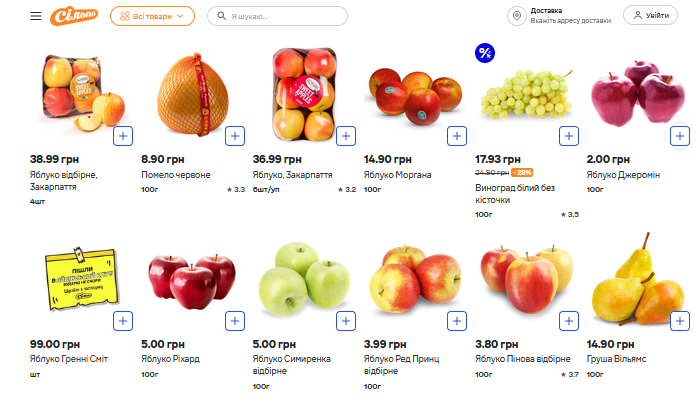
Task: Add Помело червоне to cart
Action: point(235,135)
